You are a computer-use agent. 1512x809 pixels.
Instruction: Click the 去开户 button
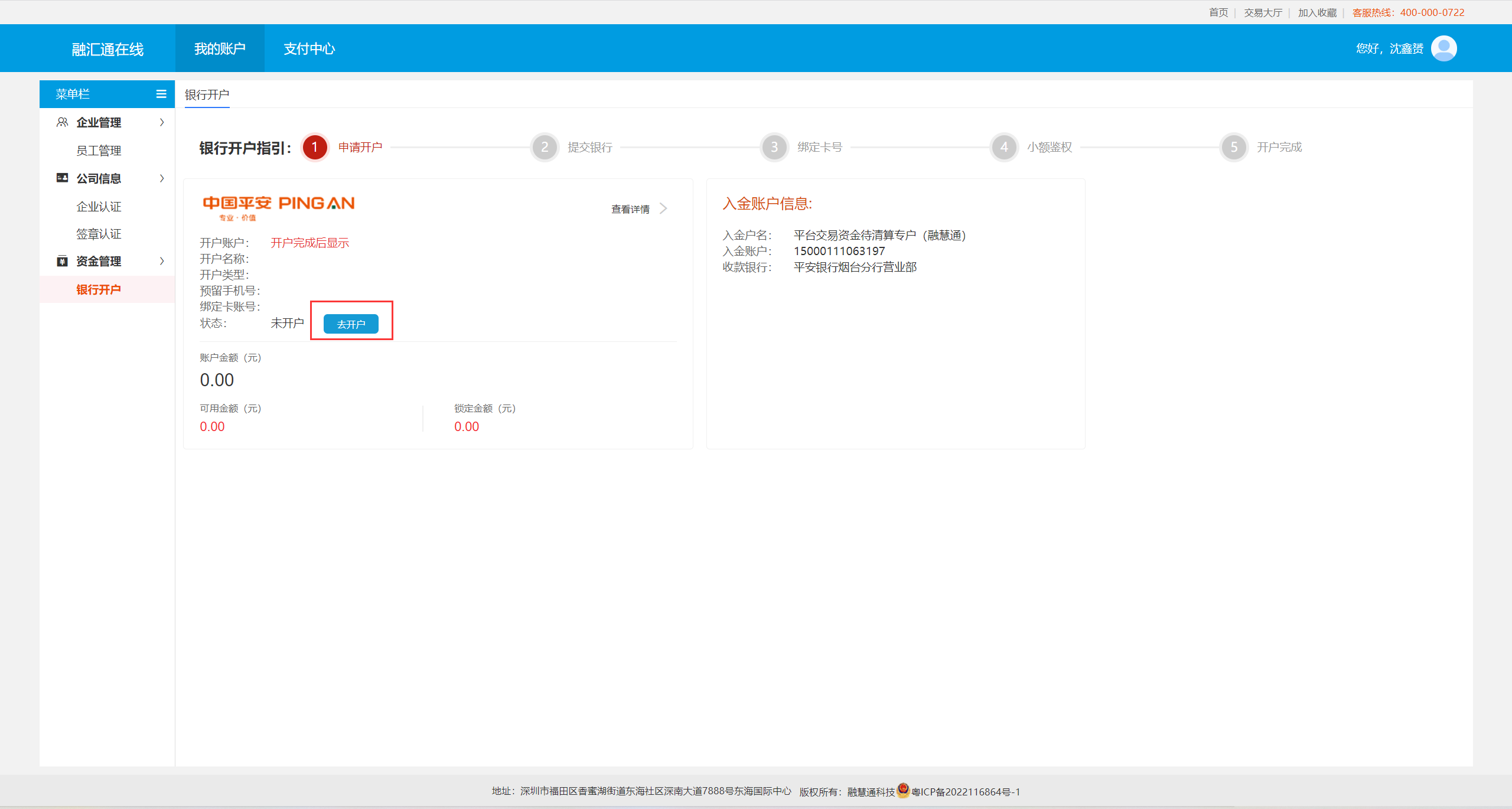click(351, 324)
